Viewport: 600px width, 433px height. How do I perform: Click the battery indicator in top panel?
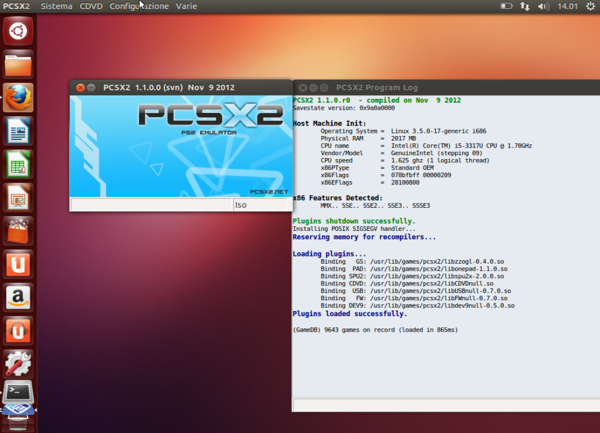pyautogui.click(x=506, y=6)
